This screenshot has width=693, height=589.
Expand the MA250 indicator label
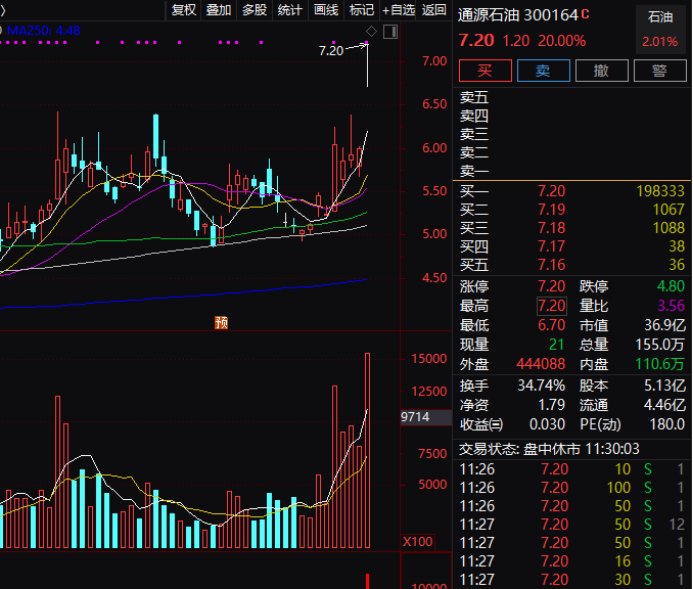(42, 31)
